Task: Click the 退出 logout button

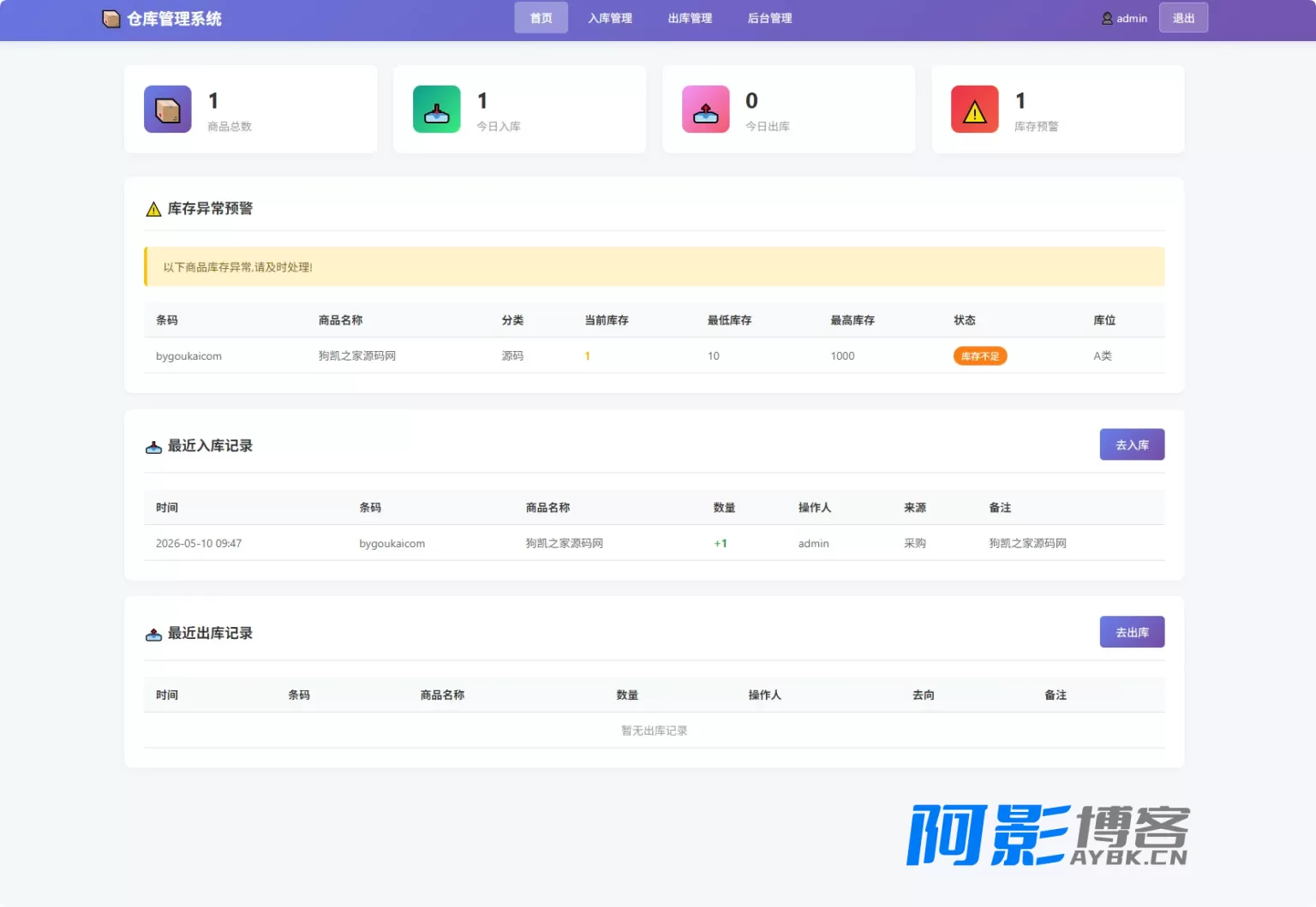Action: tap(1183, 18)
